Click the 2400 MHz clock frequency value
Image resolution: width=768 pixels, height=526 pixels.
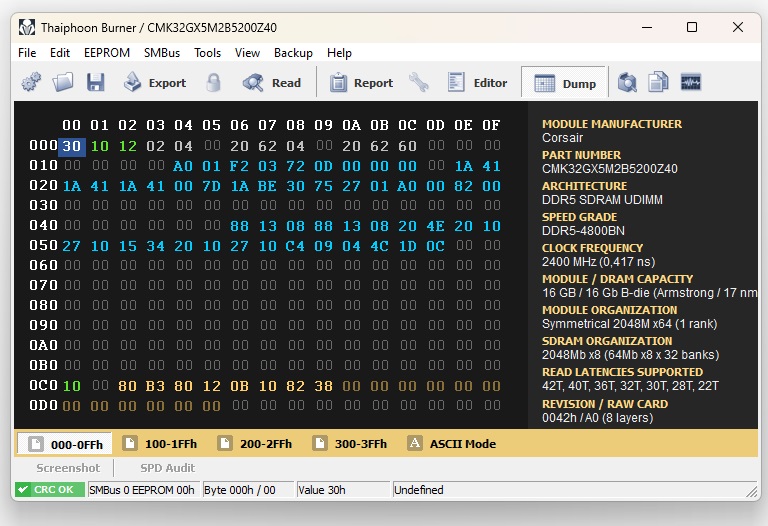(599, 262)
